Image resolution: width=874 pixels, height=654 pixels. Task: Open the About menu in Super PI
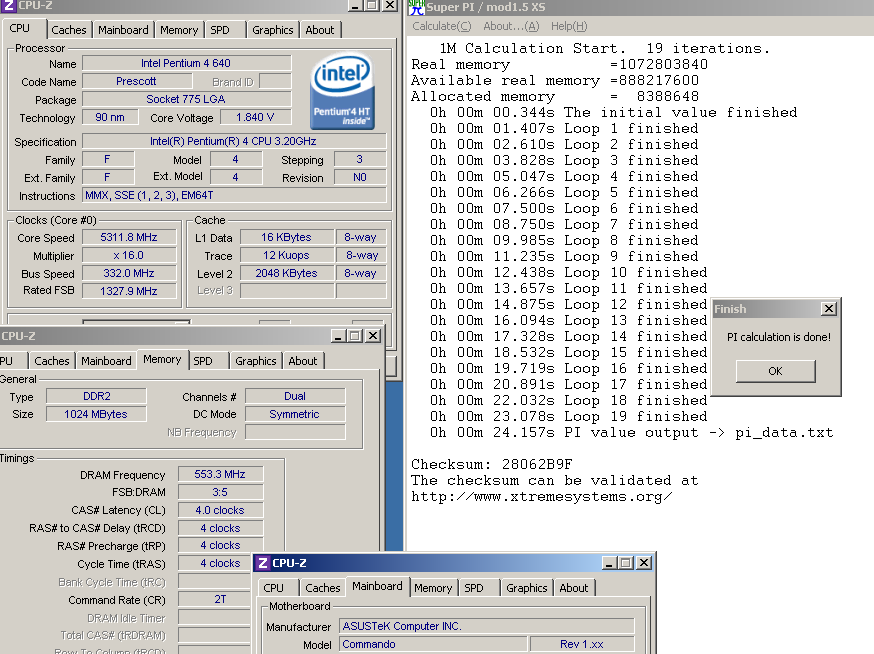(x=511, y=26)
